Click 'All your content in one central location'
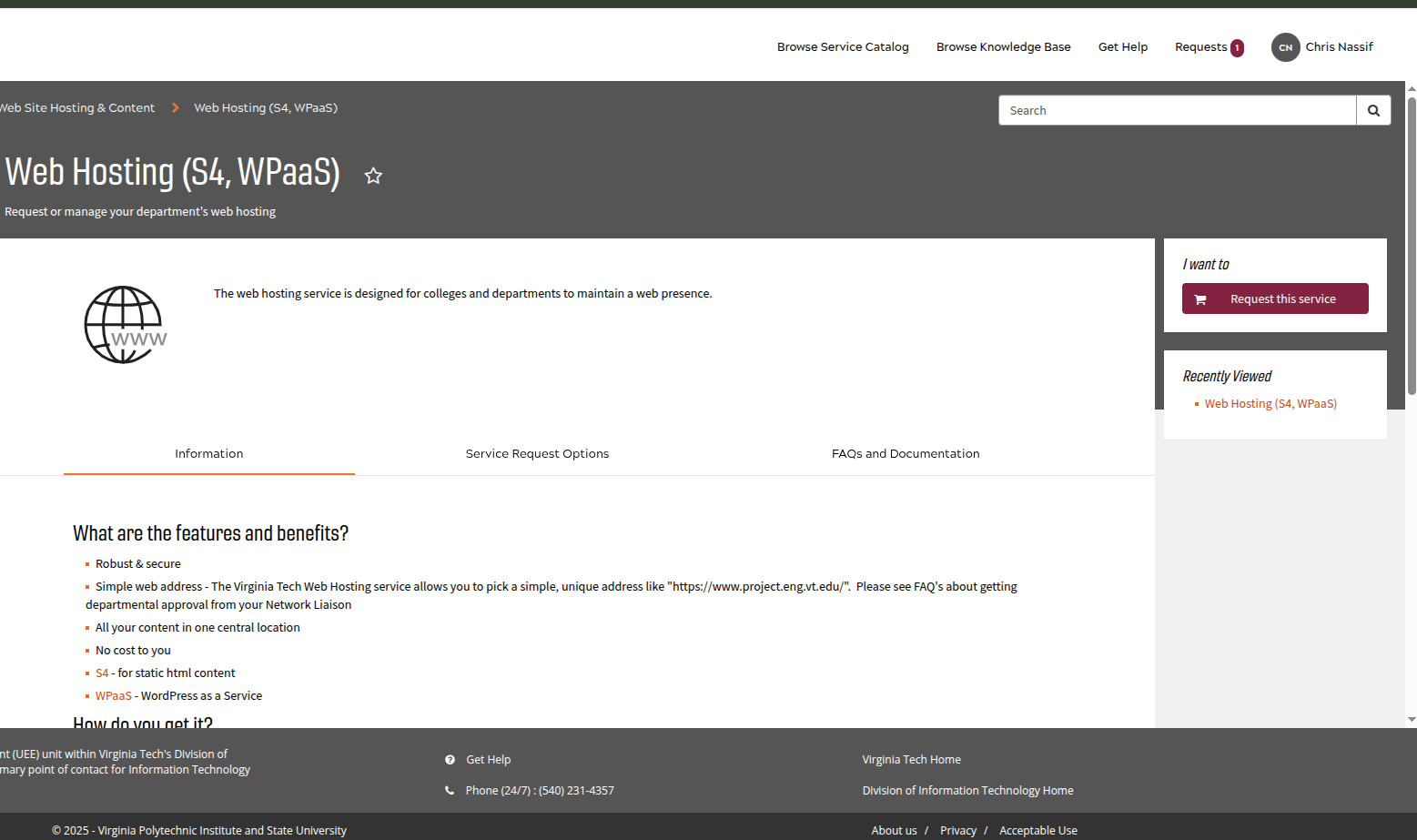This screenshot has width=1417, height=840. coord(197,628)
